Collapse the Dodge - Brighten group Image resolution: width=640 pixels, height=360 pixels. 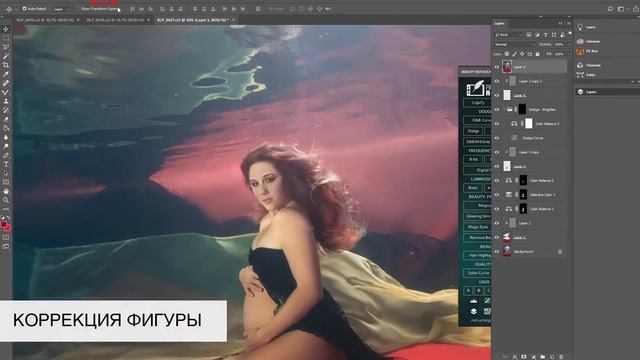[504, 109]
